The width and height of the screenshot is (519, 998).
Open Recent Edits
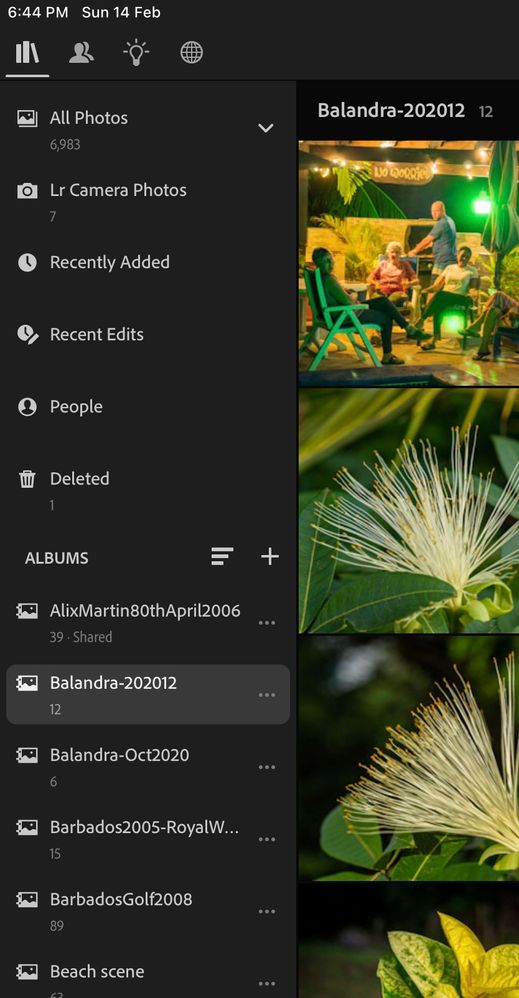[x=148, y=334]
